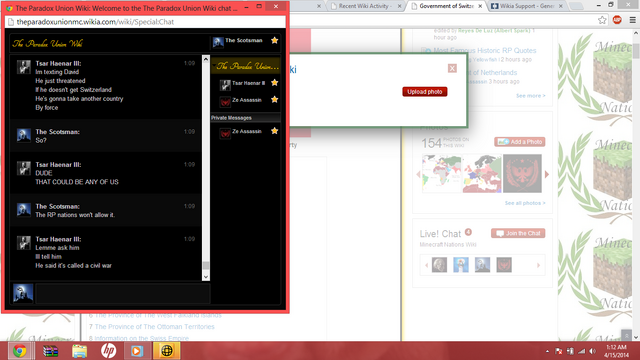Viewport: 640px width, 360px height.
Task: Open The Scotsman profile avatar in chat header
Action: [x=218, y=41]
